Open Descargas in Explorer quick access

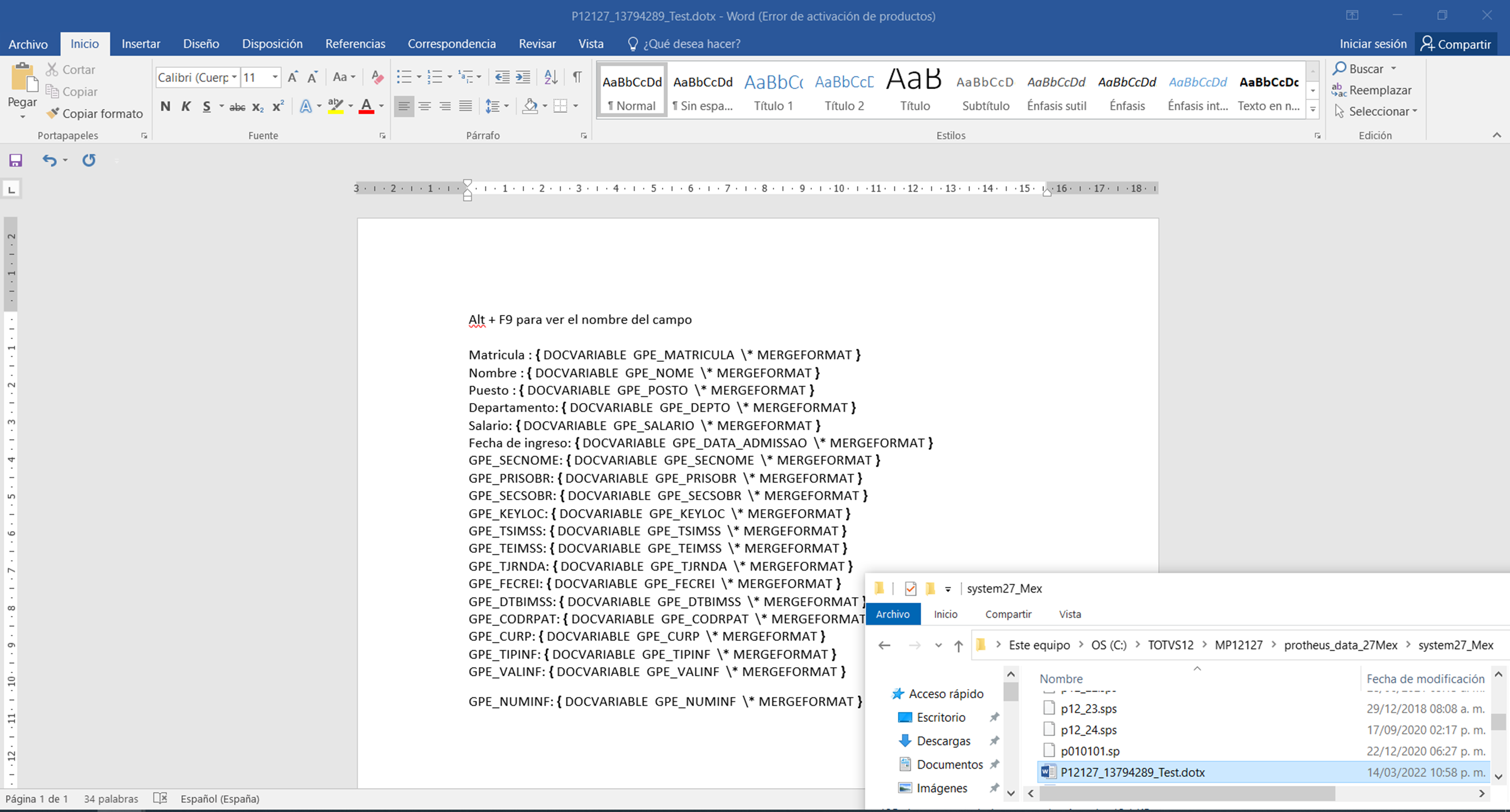click(x=943, y=741)
